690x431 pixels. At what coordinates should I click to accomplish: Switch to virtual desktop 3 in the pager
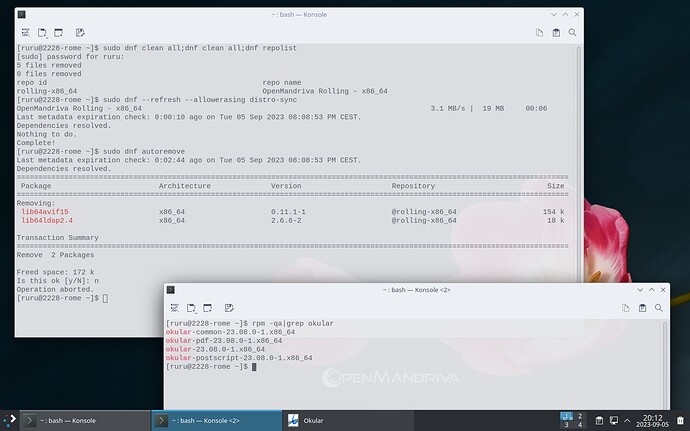(x=566, y=425)
